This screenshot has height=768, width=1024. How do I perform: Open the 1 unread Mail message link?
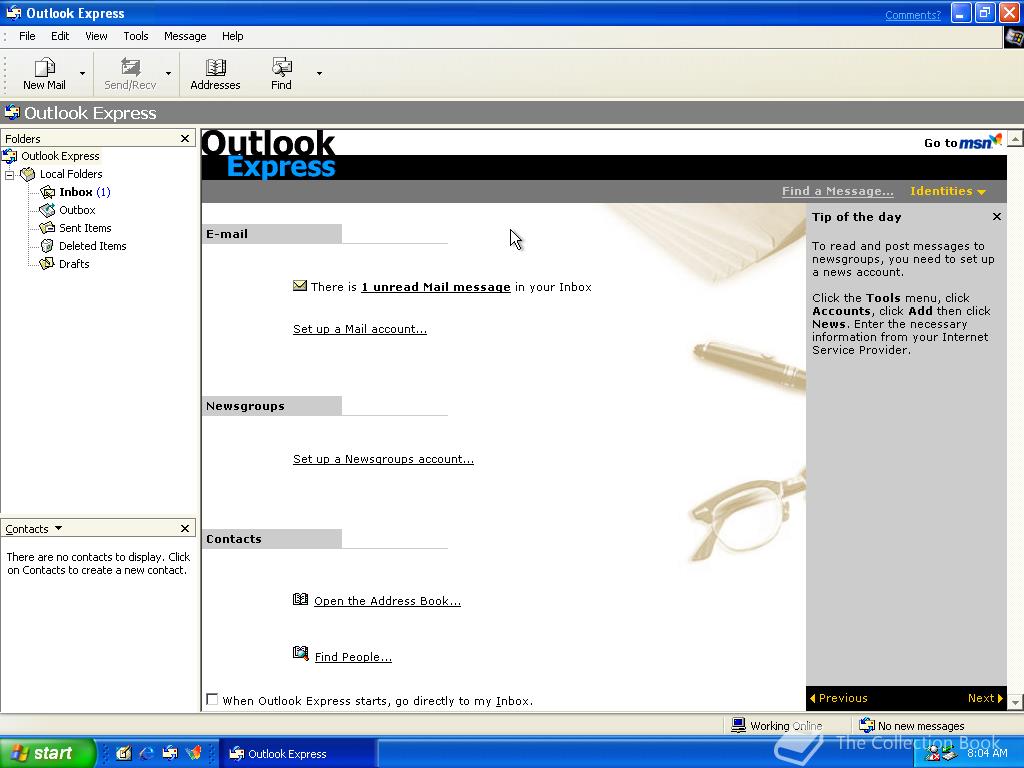click(x=436, y=287)
